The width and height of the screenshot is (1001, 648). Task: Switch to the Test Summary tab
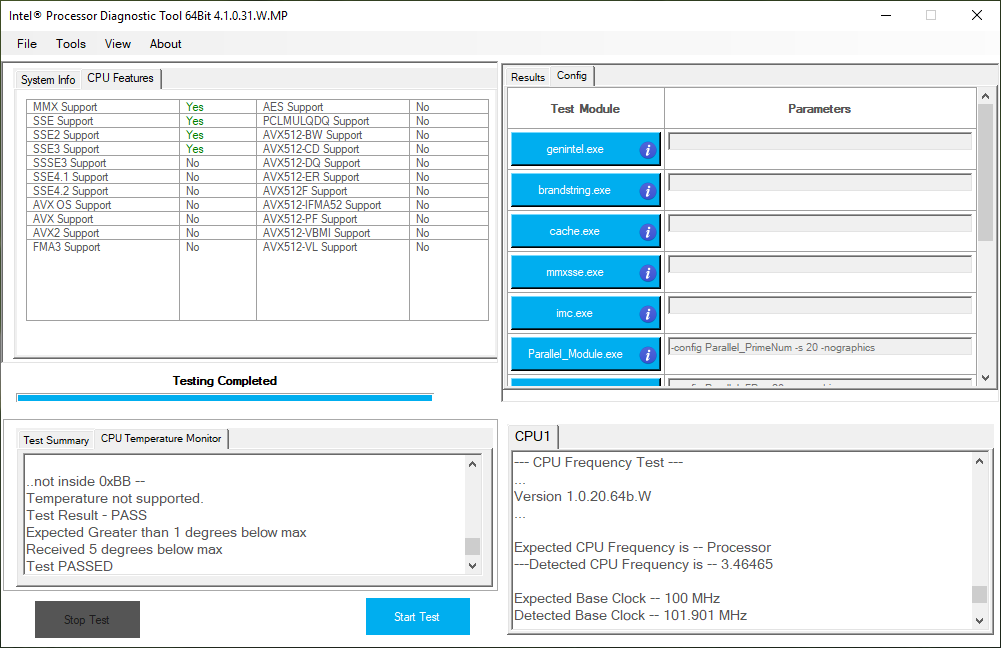point(56,440)
